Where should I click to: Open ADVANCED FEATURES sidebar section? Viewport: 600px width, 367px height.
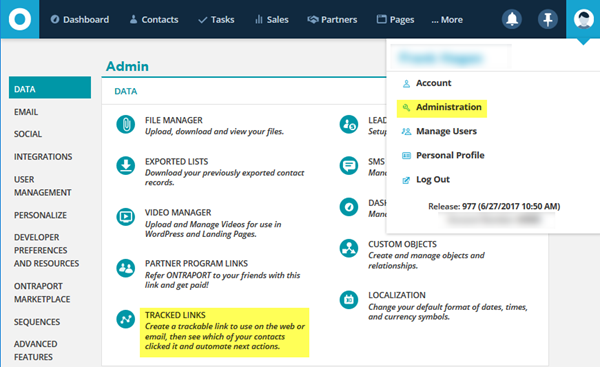pyautogui.click(x=36, y=351)
